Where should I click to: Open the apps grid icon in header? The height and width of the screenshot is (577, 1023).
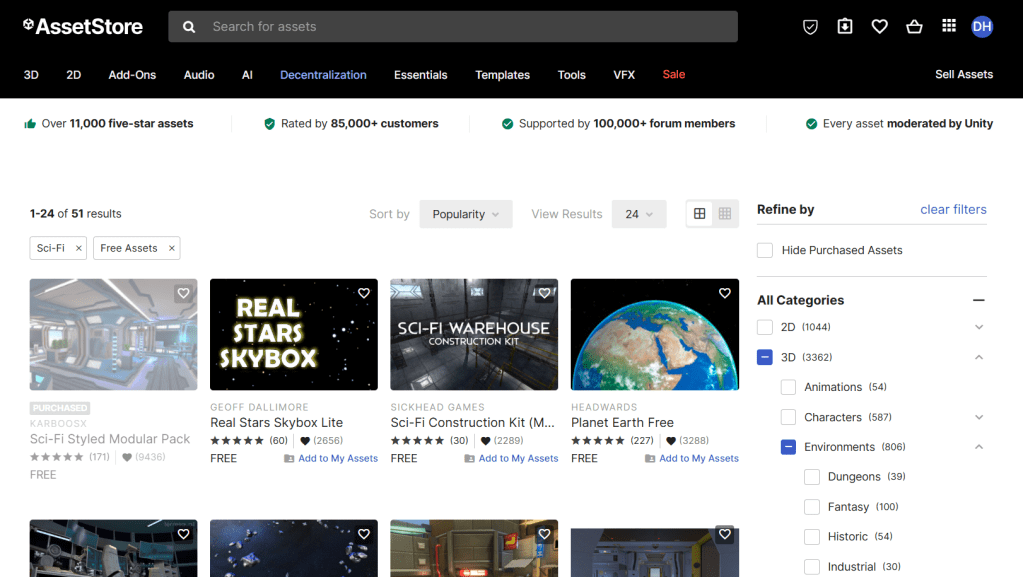click(x=949, y=26)
